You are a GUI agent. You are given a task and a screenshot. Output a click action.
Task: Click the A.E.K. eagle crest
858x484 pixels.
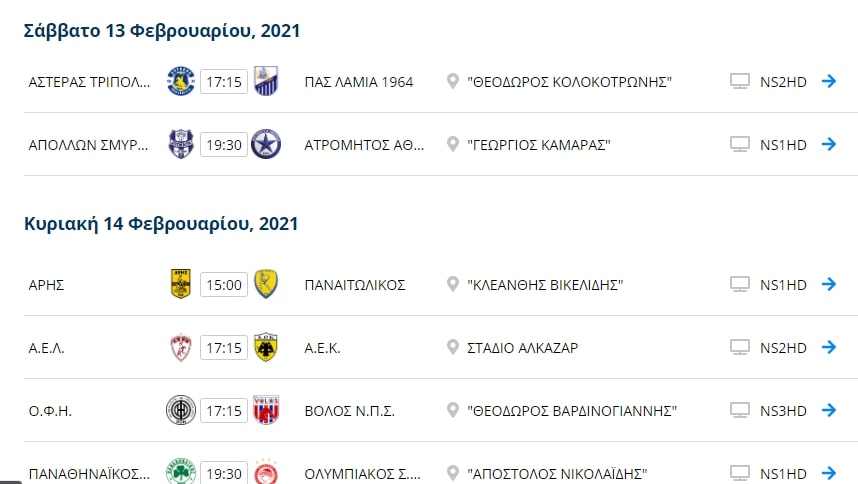pyautogui.click(x=266, y=347)
